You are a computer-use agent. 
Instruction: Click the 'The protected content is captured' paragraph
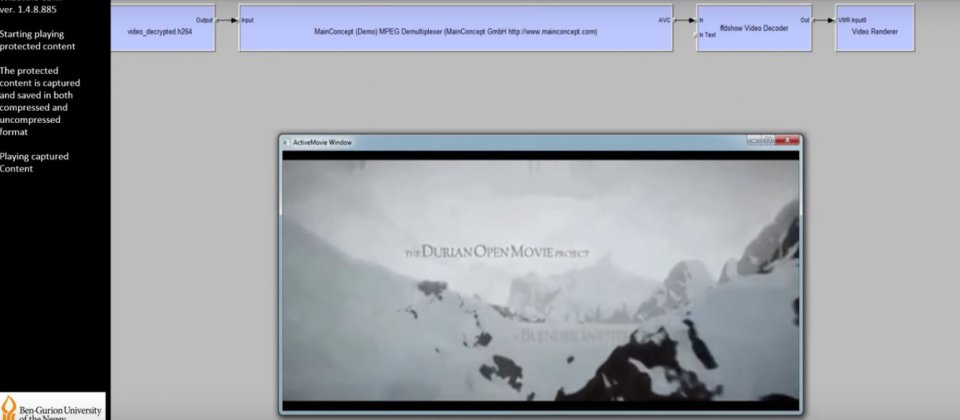[40, 101]
